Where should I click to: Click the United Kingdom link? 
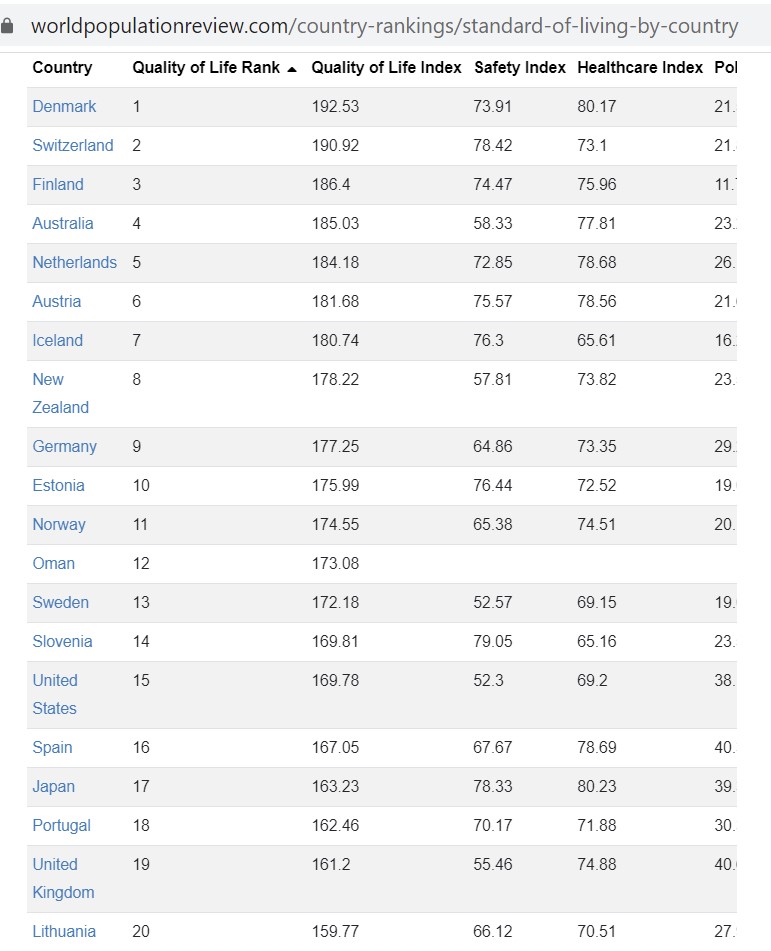coord(63,878)
